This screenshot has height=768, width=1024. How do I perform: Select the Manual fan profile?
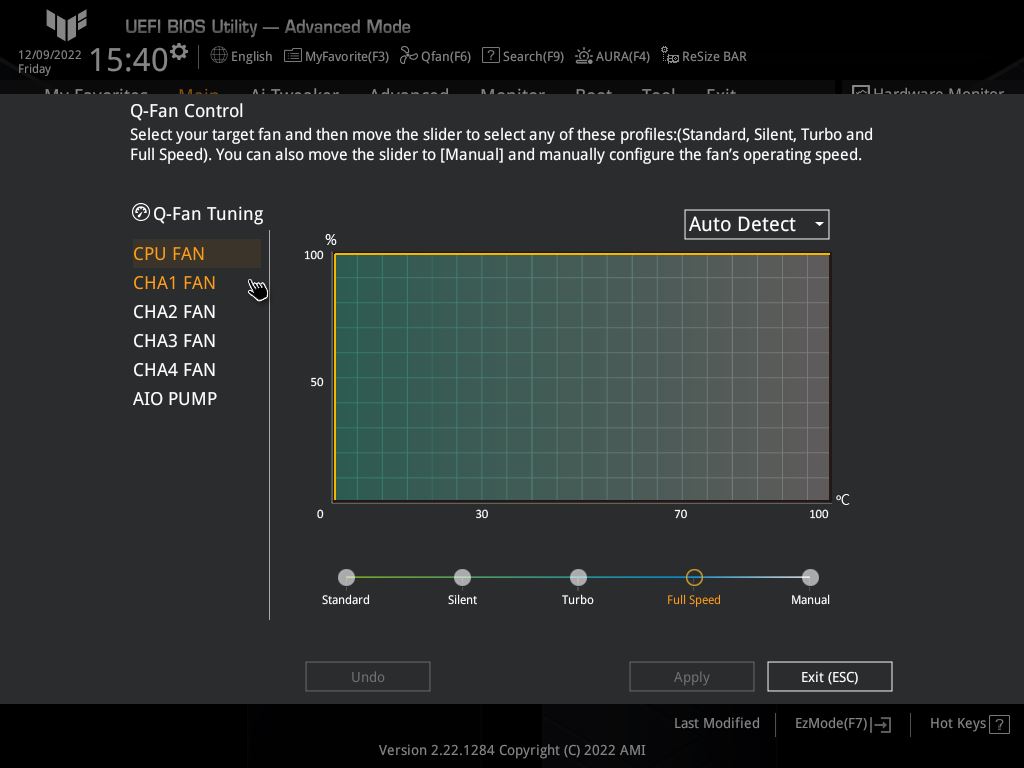(810, 577)
